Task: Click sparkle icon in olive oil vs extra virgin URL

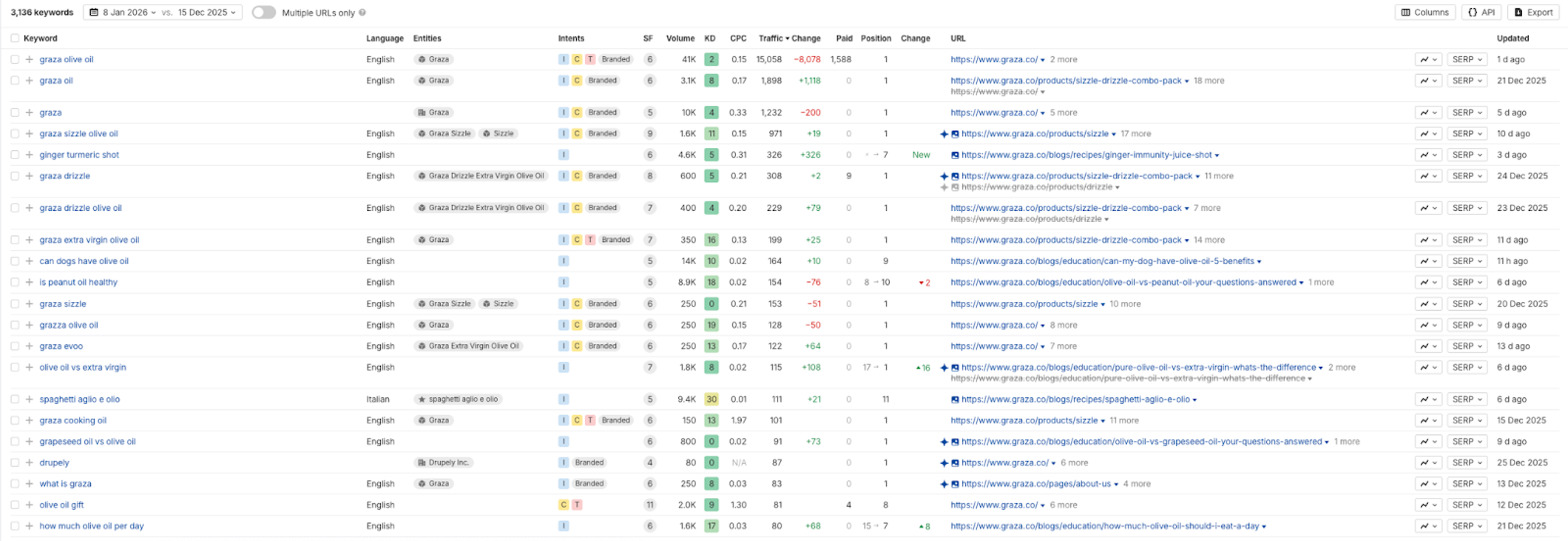Action: [944, 367]
